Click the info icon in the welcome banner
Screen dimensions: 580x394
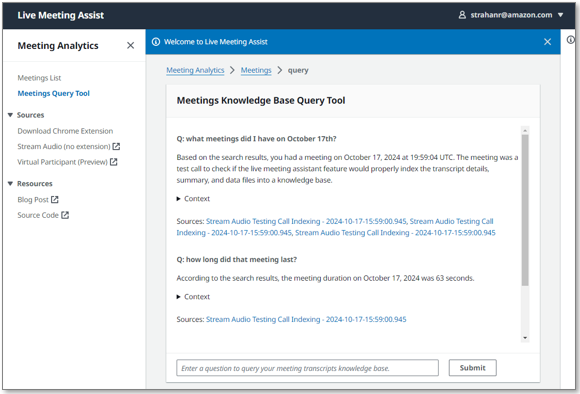(156, 42)
